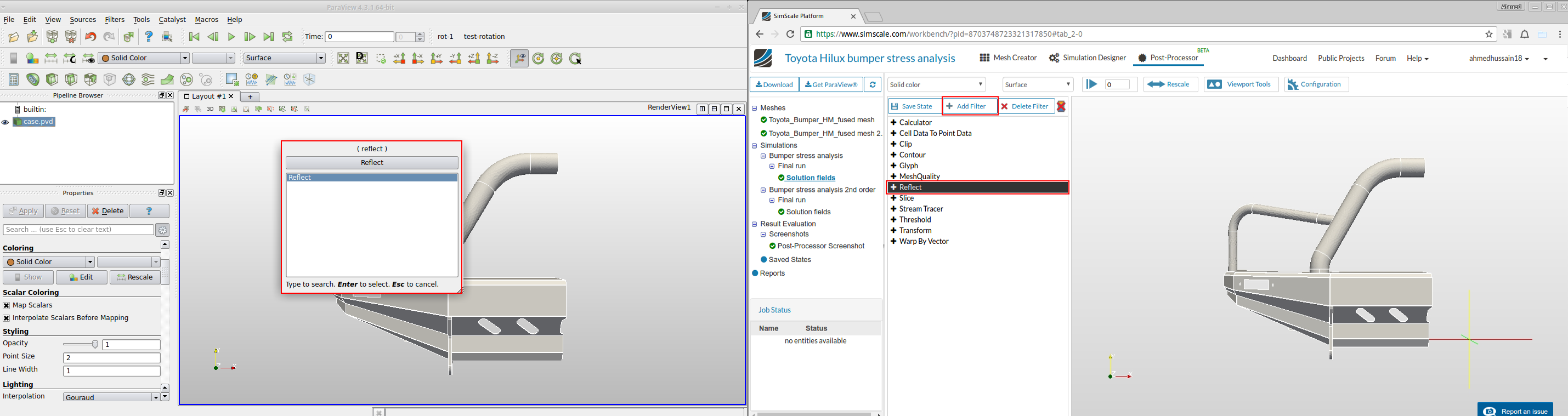Open the Mesh Creator tab in SimScale
1568x416 pixels.
click(x=1008, y=59)
